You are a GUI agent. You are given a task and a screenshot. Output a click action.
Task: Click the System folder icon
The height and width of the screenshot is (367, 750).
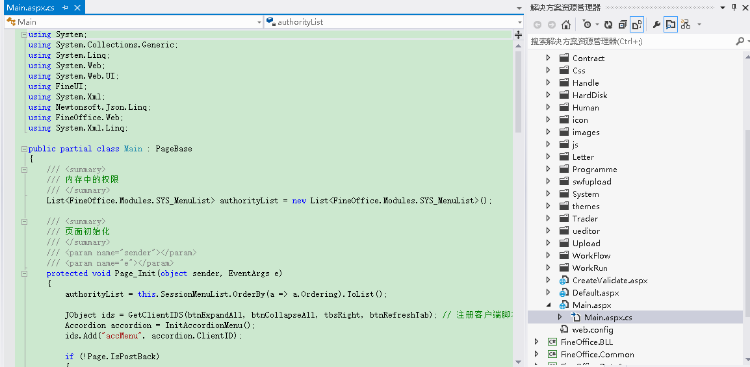[563, 194]
